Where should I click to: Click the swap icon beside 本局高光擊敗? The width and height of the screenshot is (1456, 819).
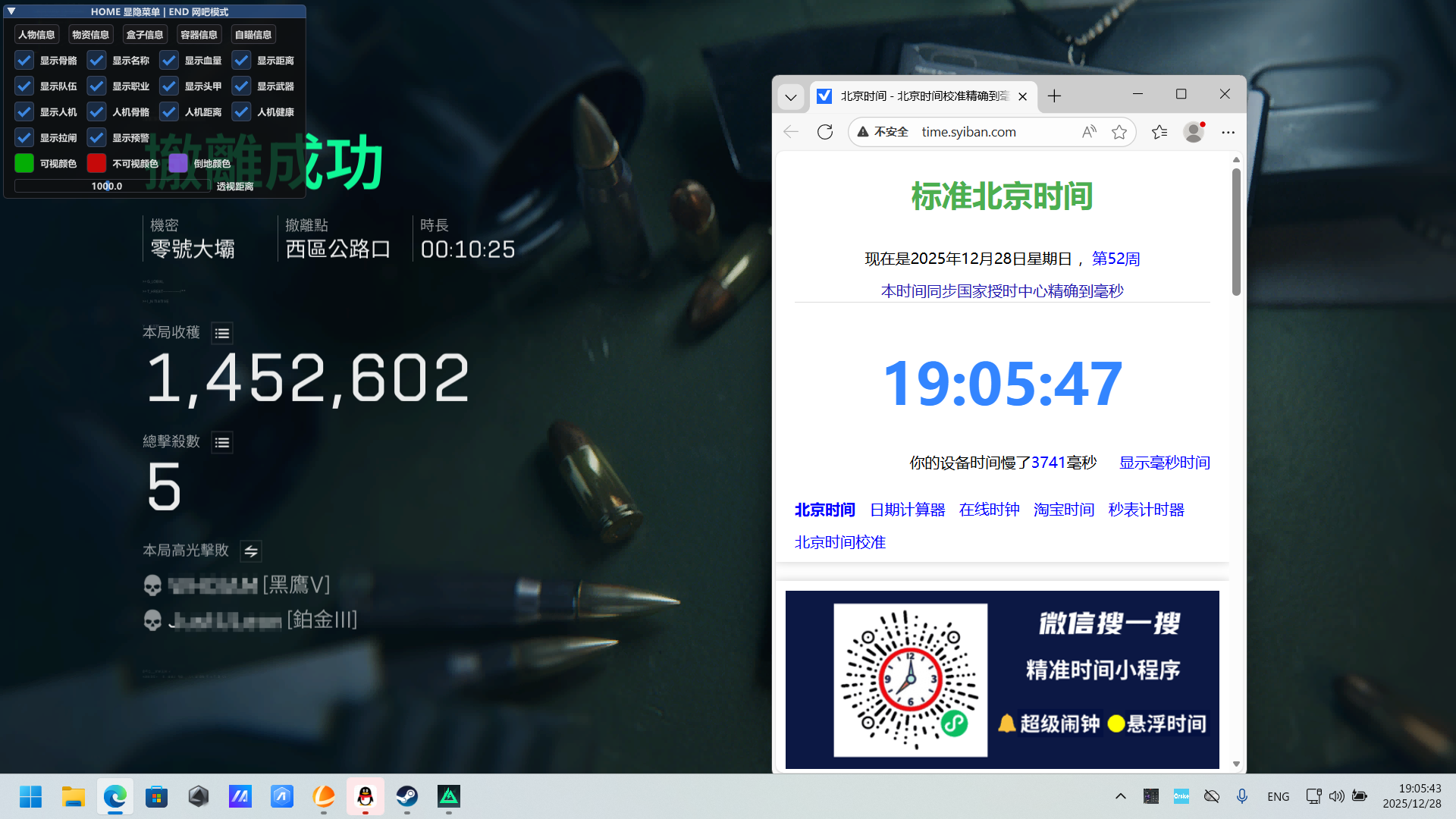coord(251,551)
